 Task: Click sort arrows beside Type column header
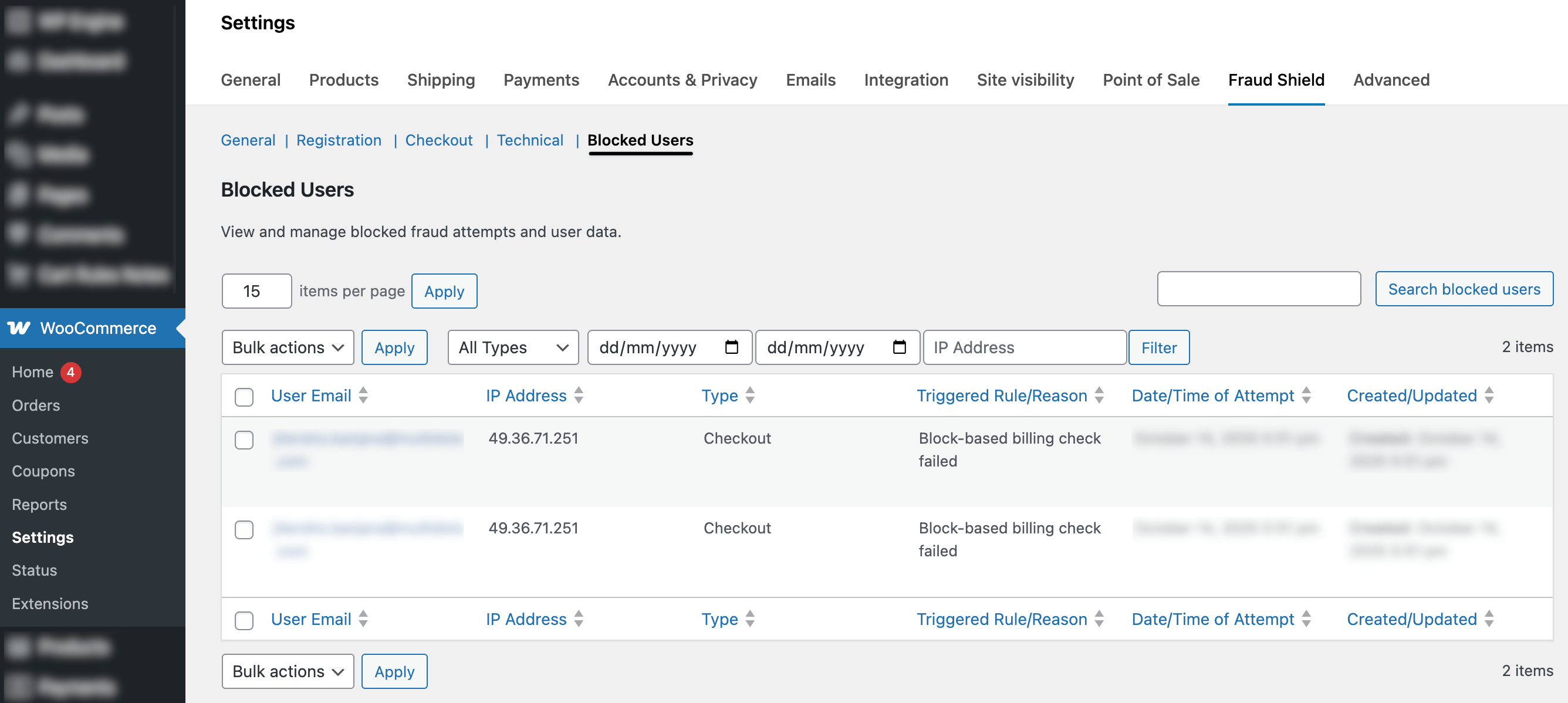750,396
